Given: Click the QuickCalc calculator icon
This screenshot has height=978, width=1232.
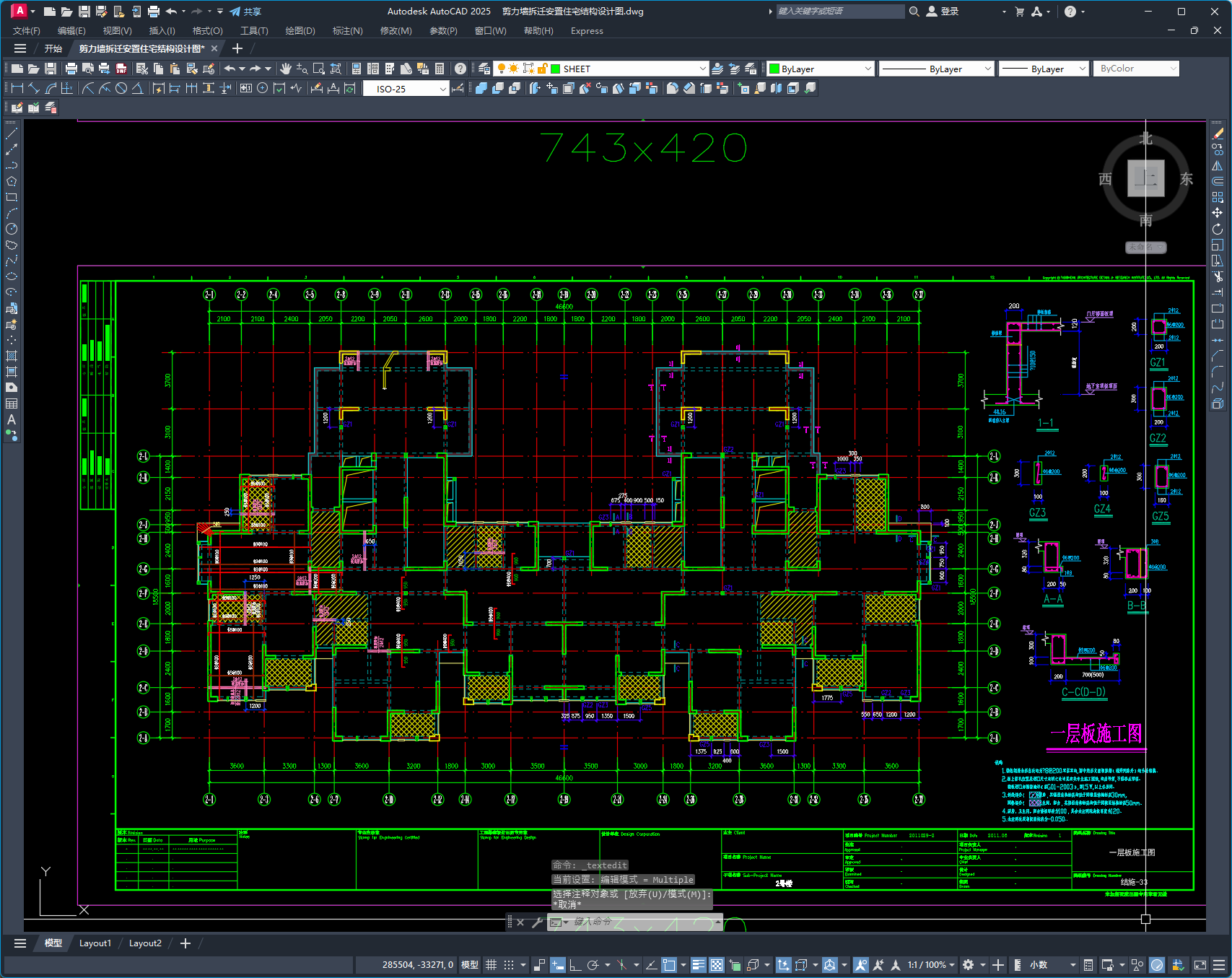Looking at the screenshot, I should click(x=440, y=69).
